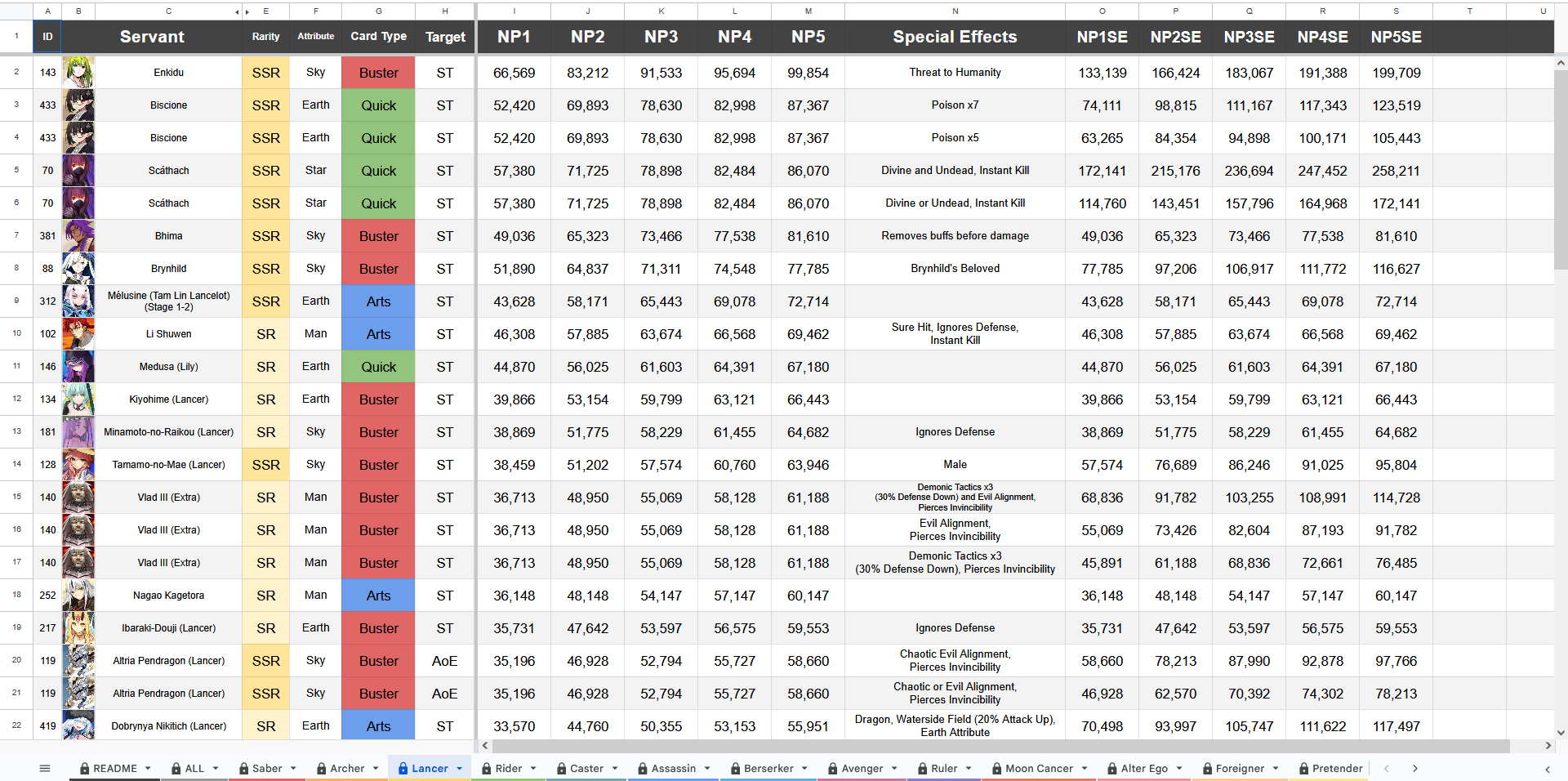Viewport: 1568px width, 781px height.
Task: Click Medusa (Lily) portrait thumbnail
Action: [78, 367]
